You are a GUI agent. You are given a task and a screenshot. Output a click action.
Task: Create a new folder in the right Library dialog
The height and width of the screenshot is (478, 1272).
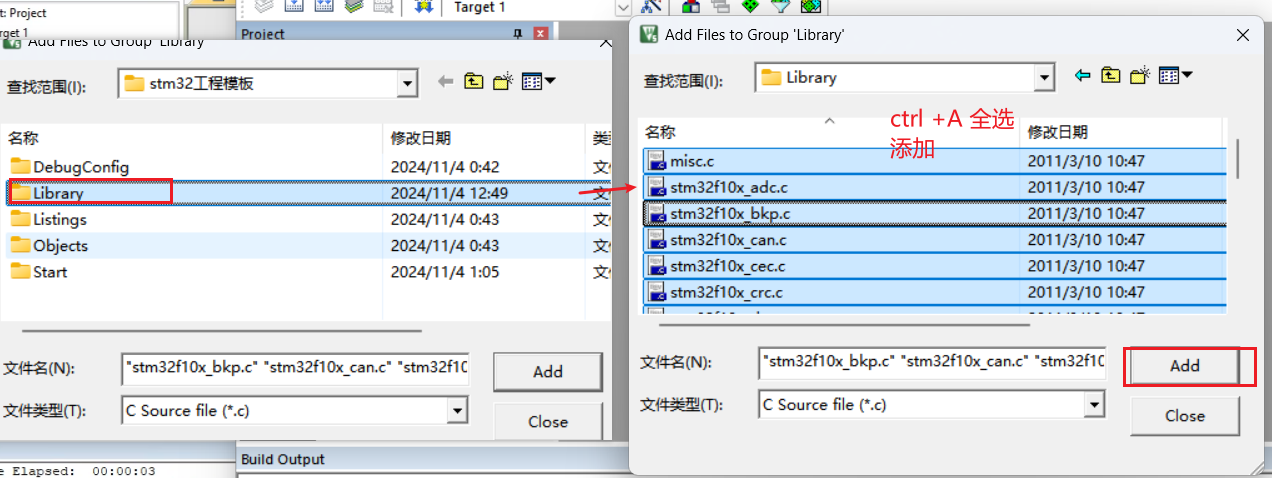tap(1140, 75)
